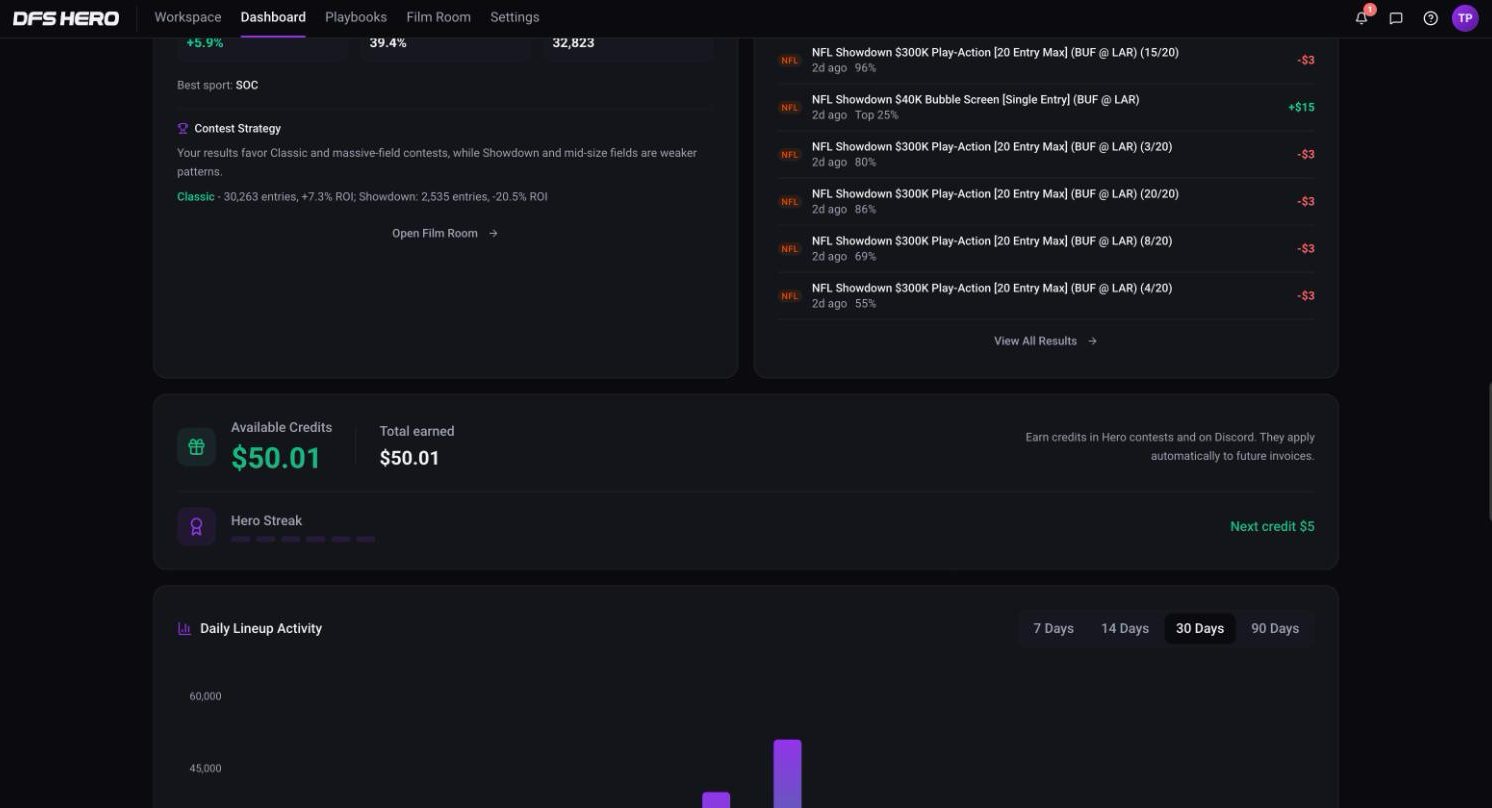
Task: Open the Play-Action (3/20) contest result
Action: (x=1046, y=154)
